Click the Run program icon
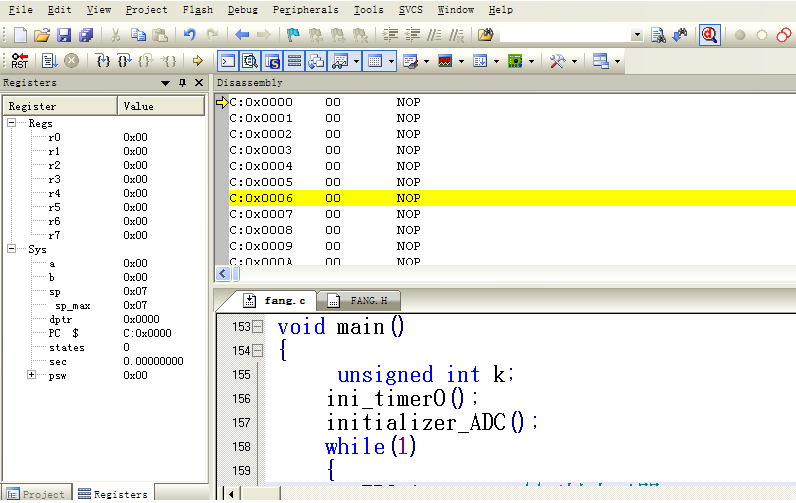Image resolution: width=796 pixels, height=503 pixels. point(49,61)
